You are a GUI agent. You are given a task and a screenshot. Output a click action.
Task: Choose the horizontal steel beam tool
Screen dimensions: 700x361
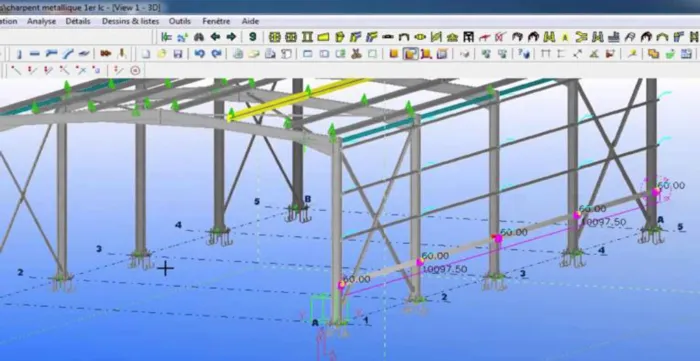pos(35,54)
